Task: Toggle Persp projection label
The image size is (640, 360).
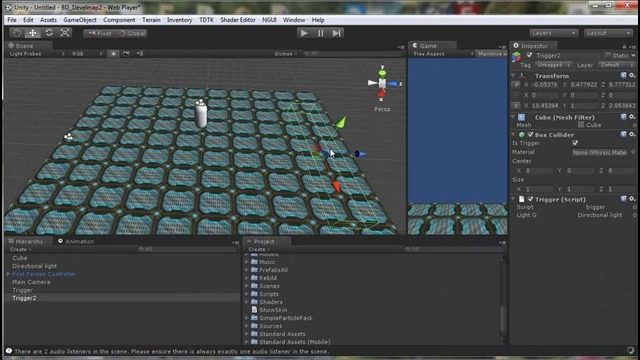Action: point(382,109)
